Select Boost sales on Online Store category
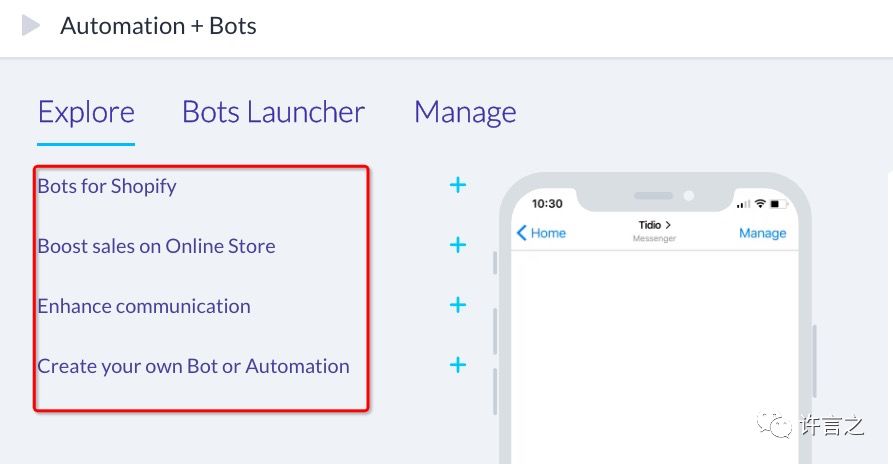The height and width of the screenshot is (464, 893). point(157,246)
